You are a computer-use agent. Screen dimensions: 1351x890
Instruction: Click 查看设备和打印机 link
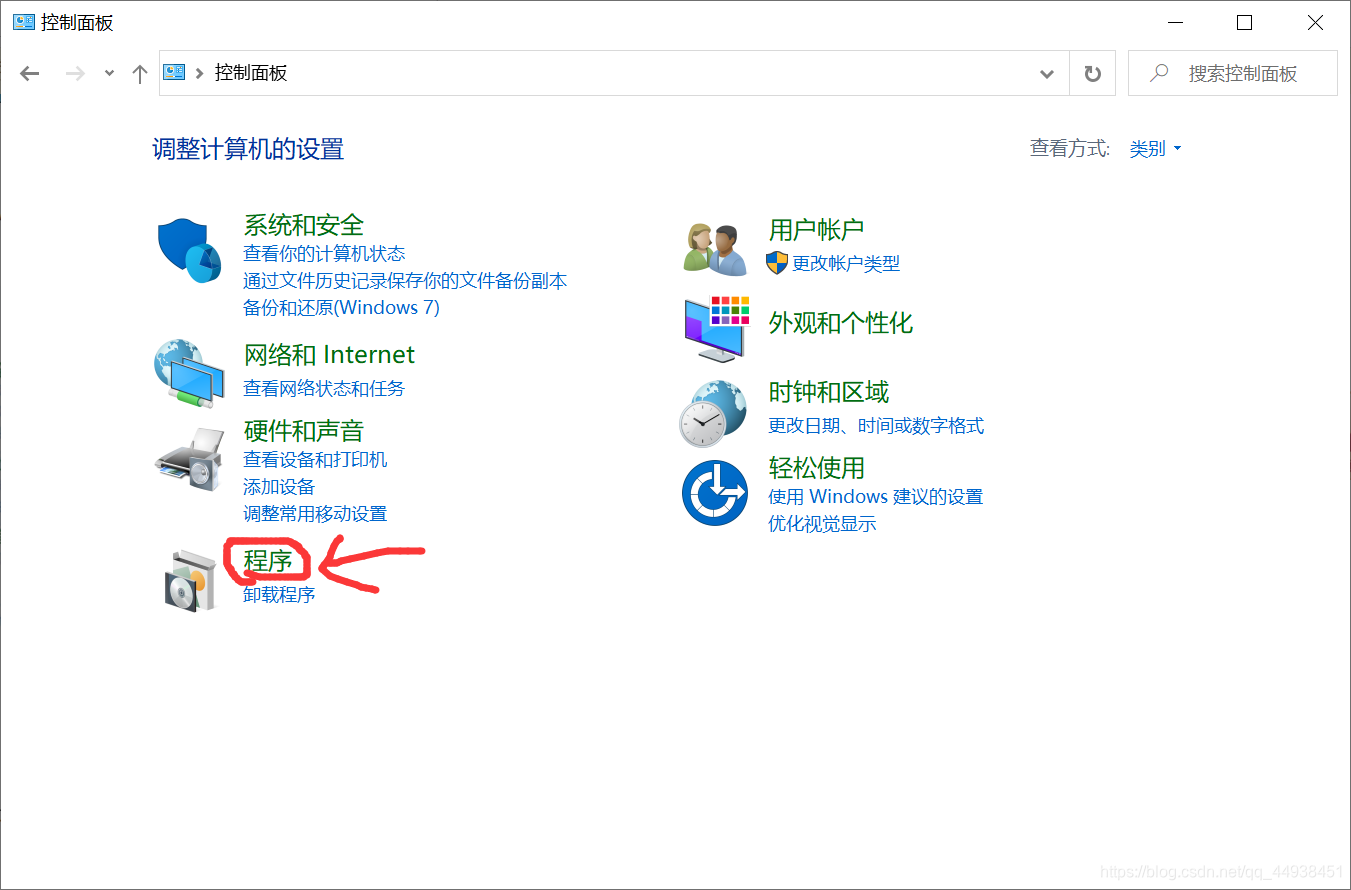(x=315, y=460)
